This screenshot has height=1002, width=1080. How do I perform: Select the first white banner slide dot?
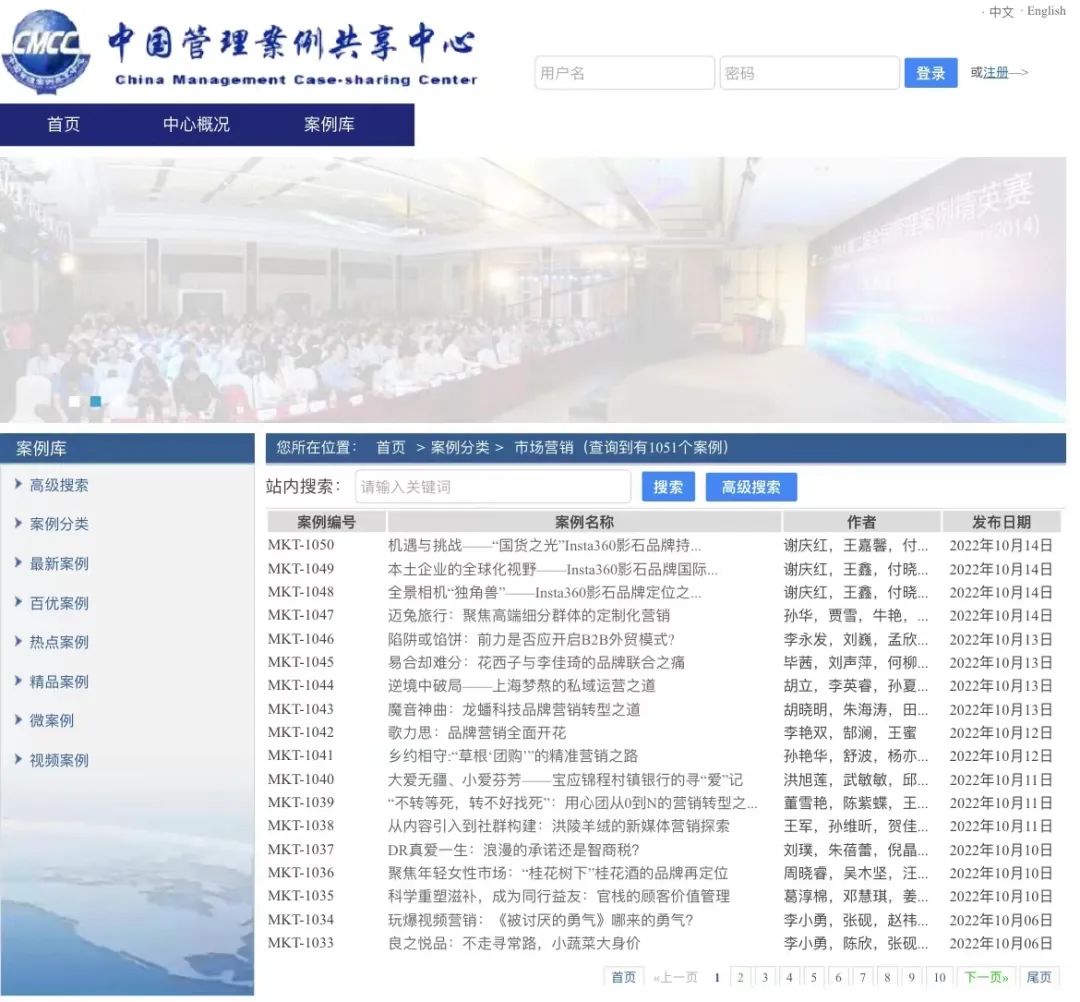point(74,401)
